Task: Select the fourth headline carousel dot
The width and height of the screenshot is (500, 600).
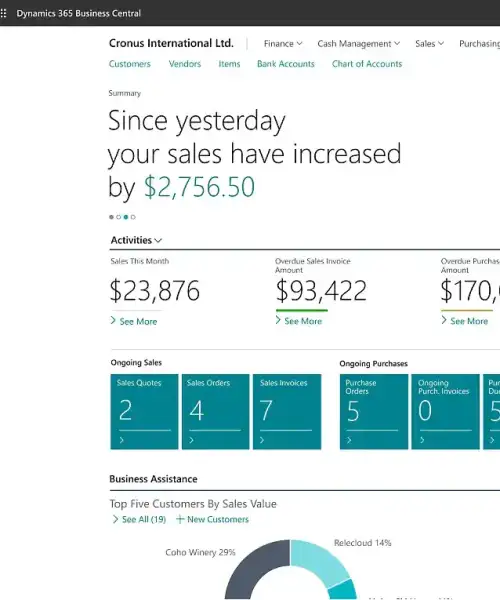Action: pyautogui.click(x=133, y=217)
